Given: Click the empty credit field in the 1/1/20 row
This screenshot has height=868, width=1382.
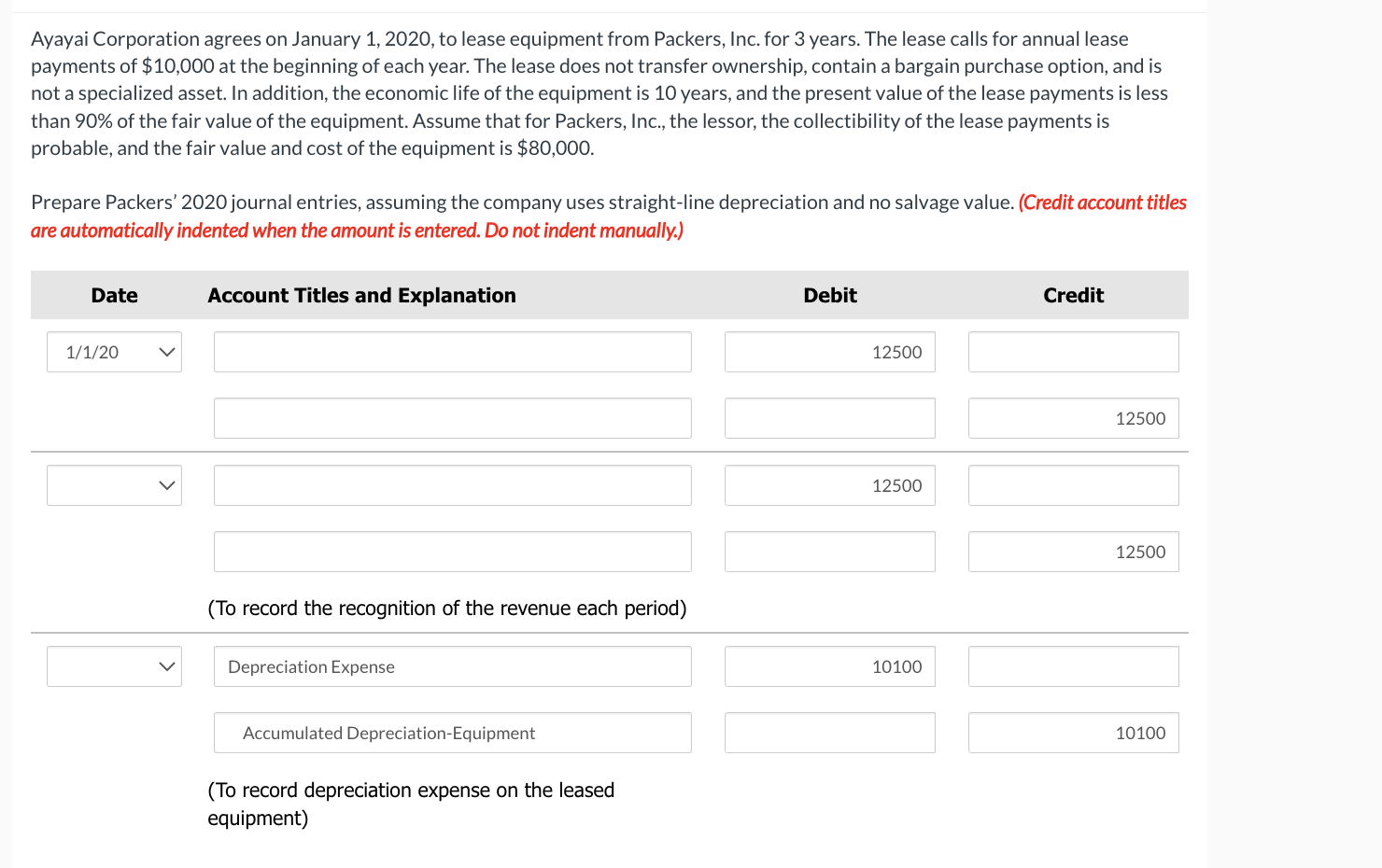Looking at the screenshot, I should pos(1074,352).
